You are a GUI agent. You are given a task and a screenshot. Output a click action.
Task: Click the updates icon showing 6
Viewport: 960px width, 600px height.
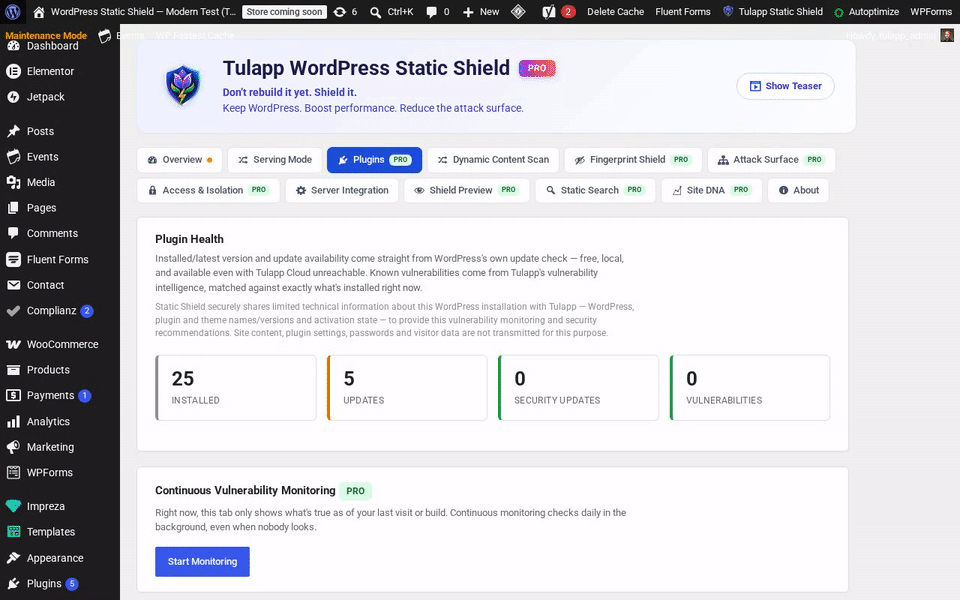[340, 12]
